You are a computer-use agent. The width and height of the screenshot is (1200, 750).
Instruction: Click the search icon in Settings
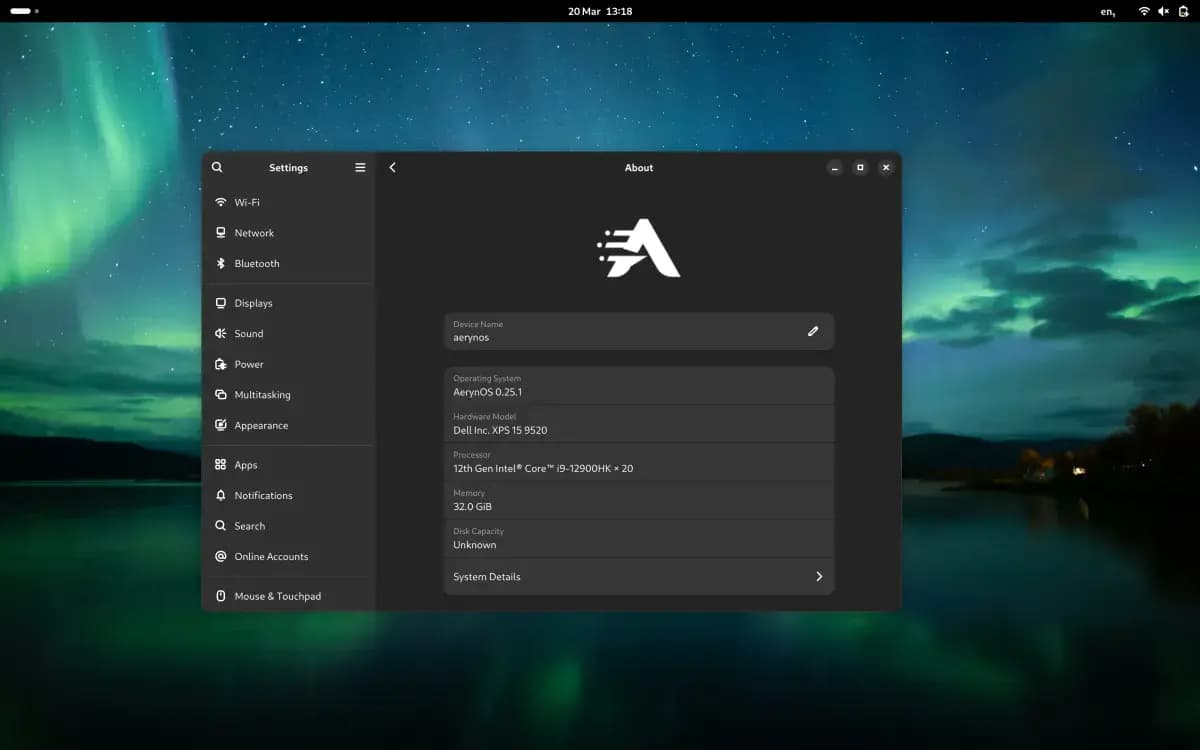[x=217, y=167]
